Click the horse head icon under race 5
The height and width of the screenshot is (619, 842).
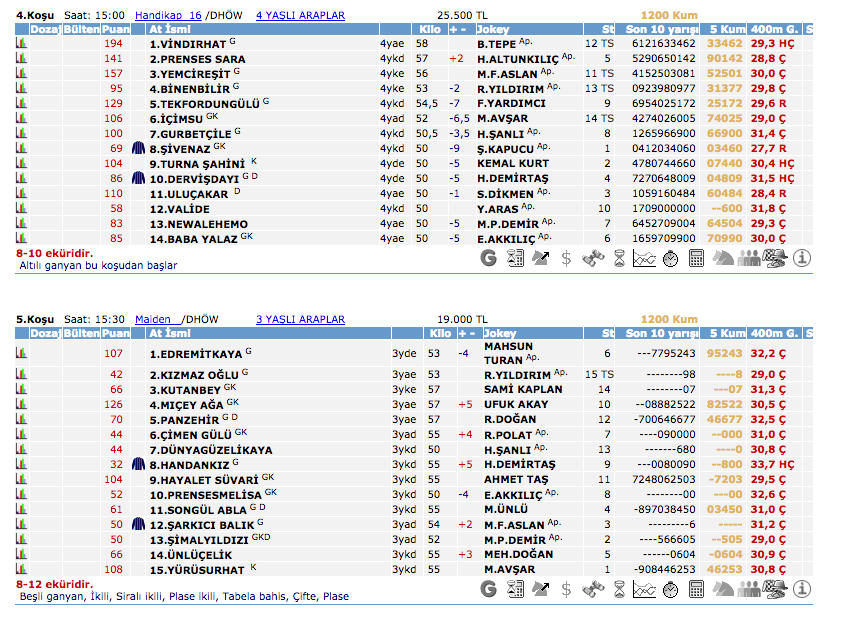point(723,589)
